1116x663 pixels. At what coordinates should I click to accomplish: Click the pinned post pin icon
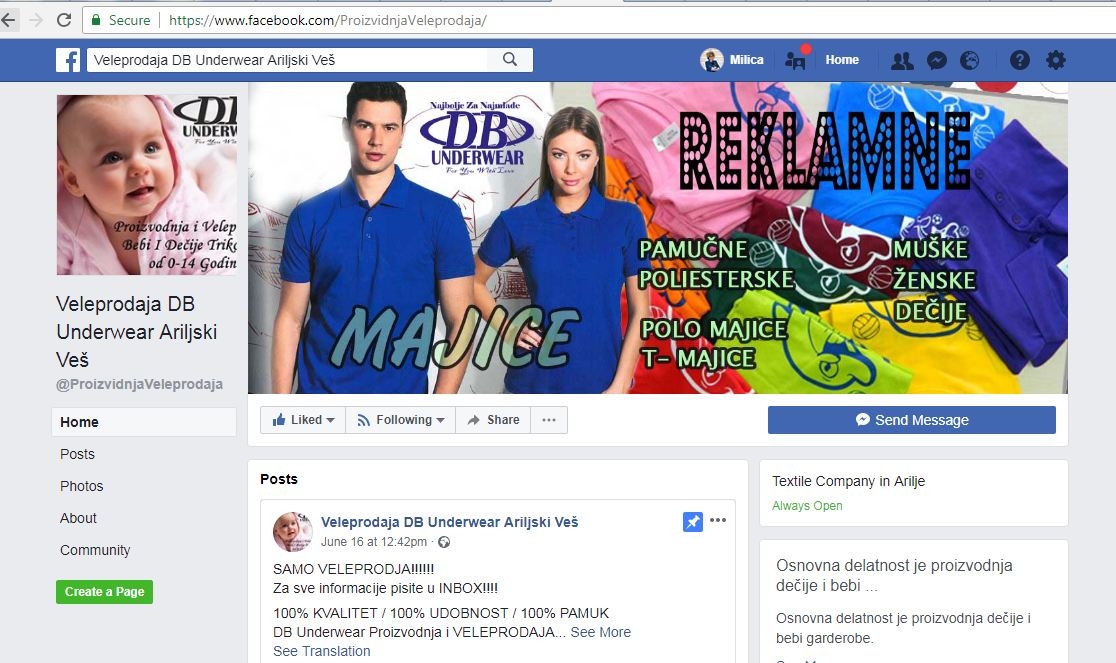[693, 521]
